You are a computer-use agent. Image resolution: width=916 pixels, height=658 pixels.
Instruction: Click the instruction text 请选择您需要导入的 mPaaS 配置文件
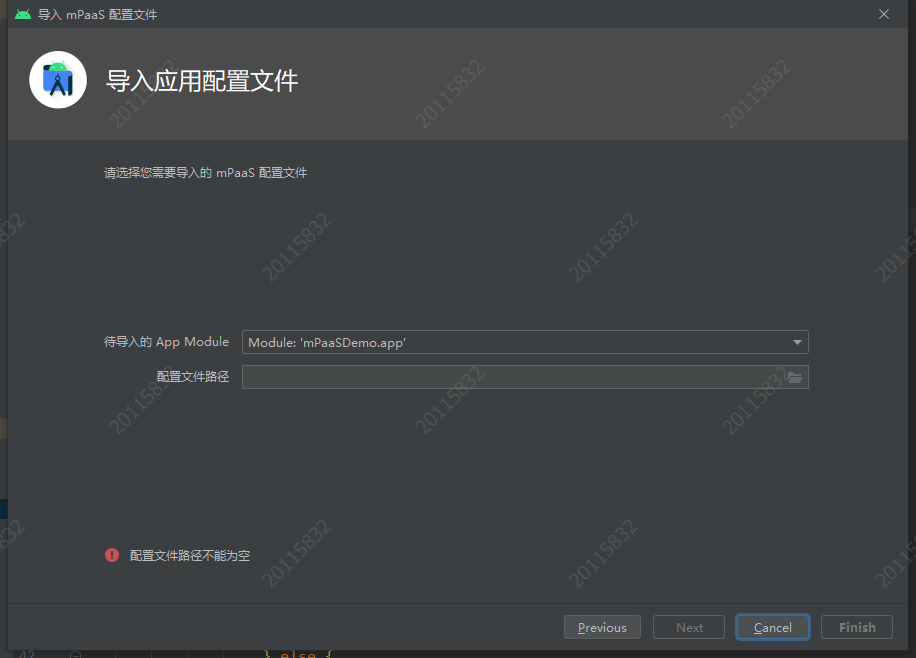click(x=206, y=173)
